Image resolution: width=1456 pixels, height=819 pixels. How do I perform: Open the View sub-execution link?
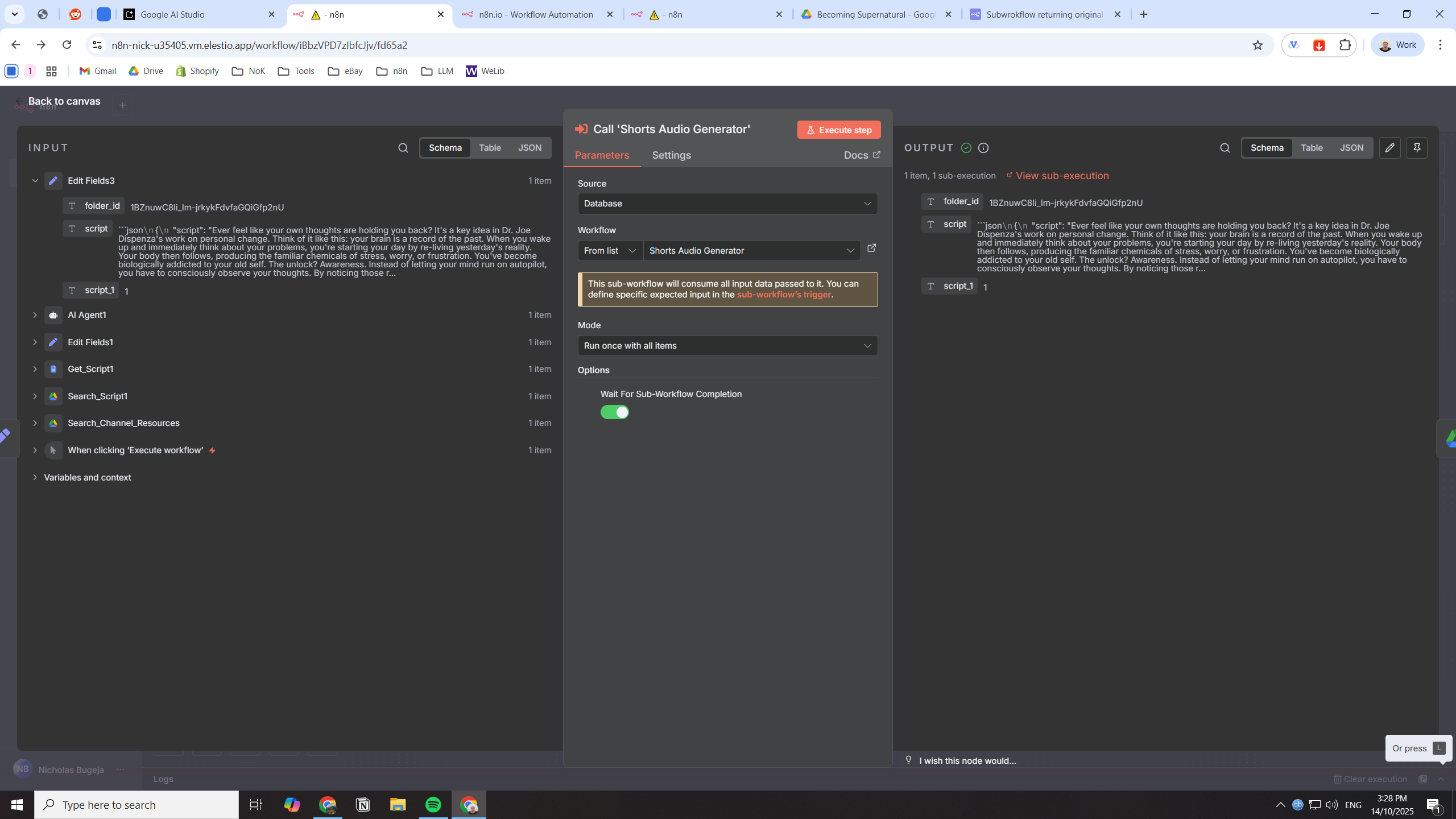coord(1062,176)
